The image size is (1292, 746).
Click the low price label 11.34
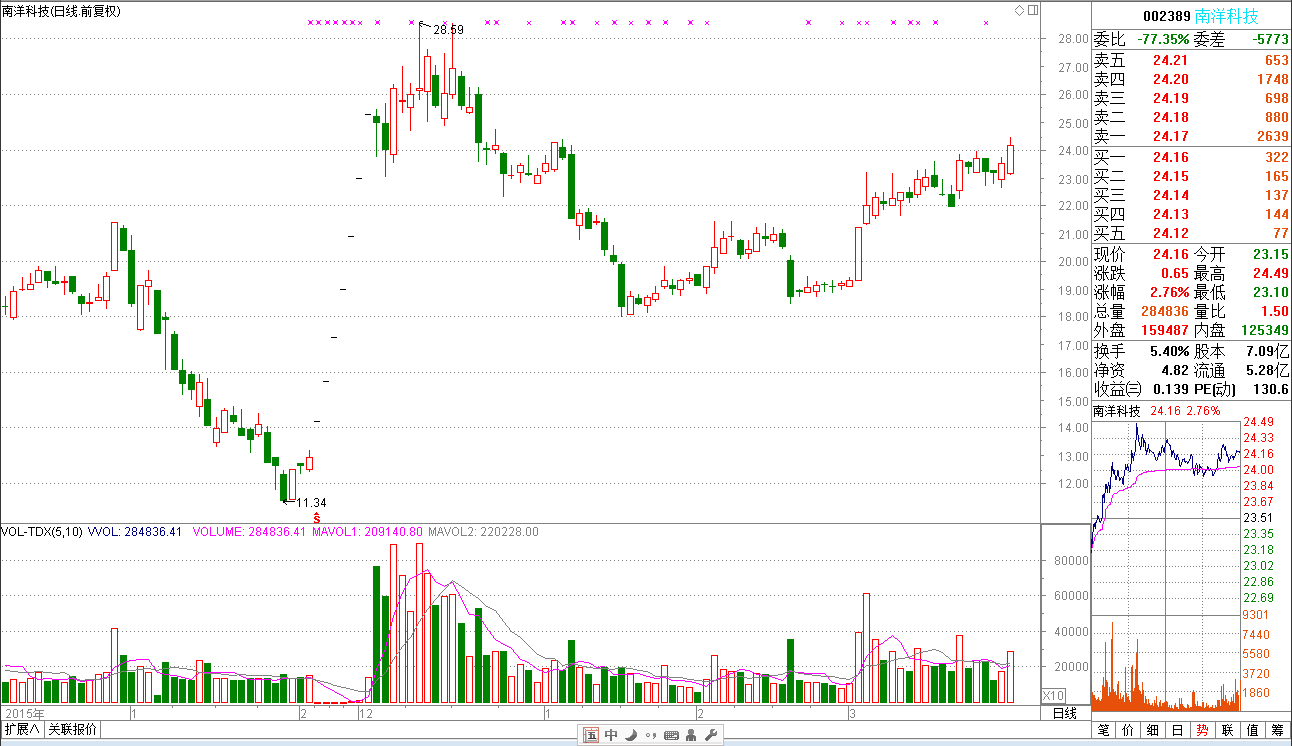click(x=311, y=503)
